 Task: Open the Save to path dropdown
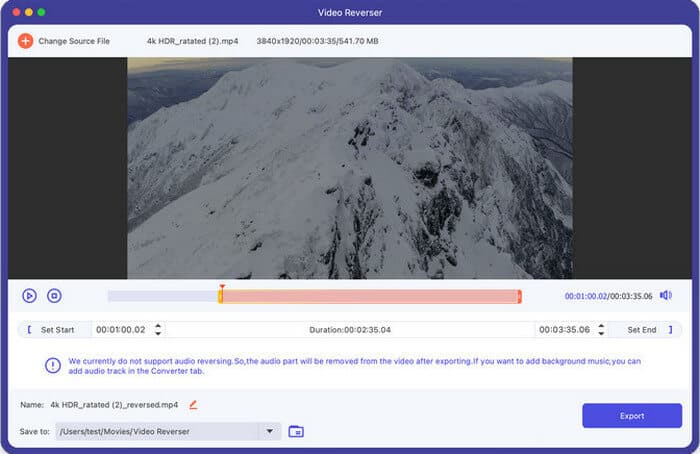point(270,431)
